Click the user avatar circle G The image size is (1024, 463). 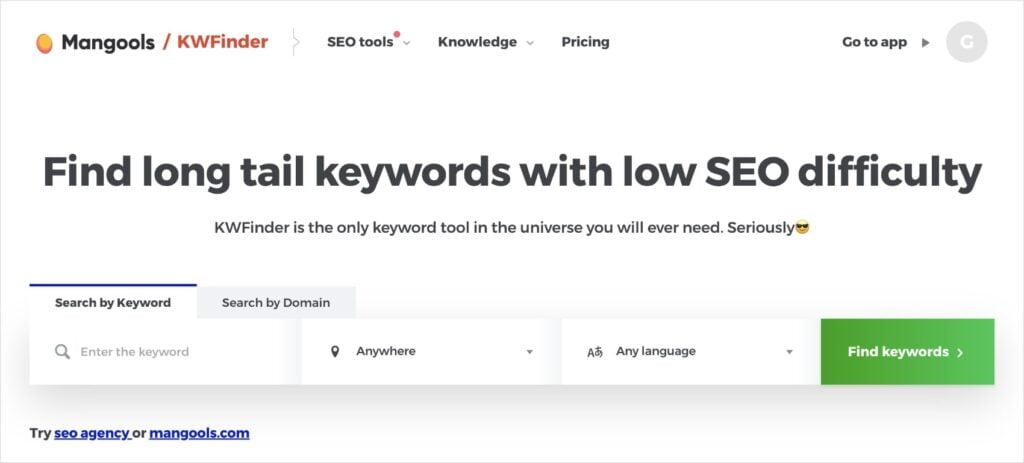966,43
